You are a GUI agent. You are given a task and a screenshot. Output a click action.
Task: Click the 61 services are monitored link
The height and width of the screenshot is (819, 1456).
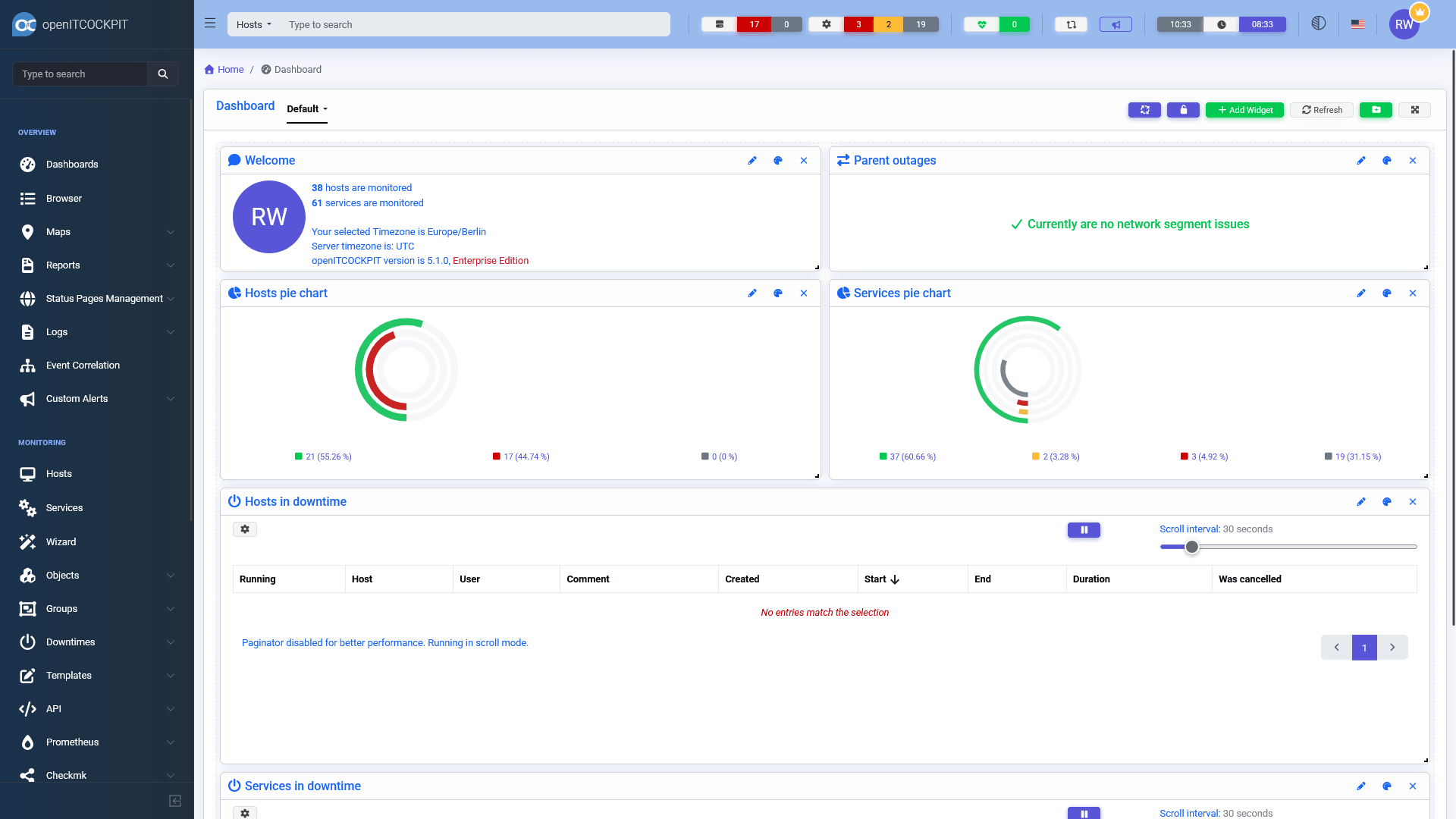pyautogui.click(x=368, y=203)
